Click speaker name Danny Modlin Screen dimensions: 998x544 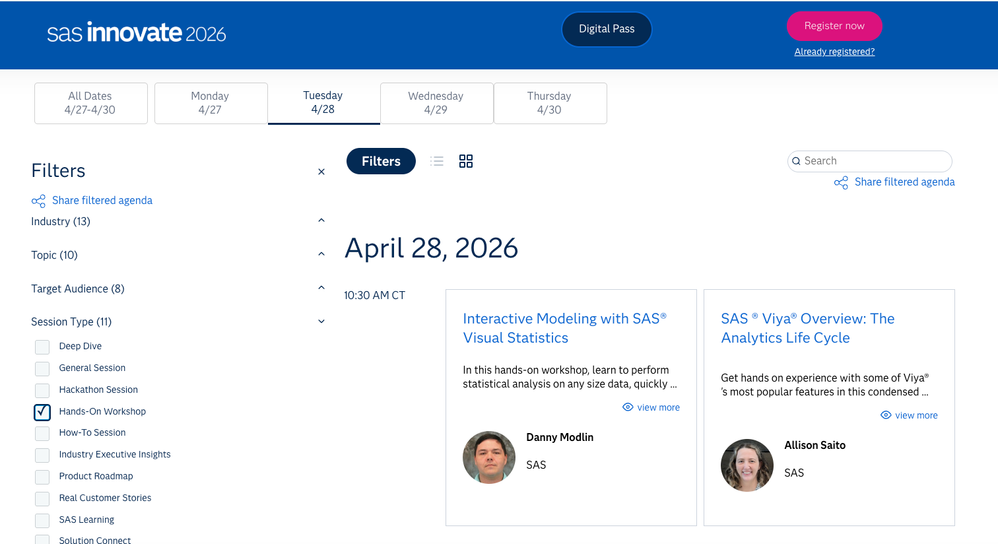click(559, 438)
